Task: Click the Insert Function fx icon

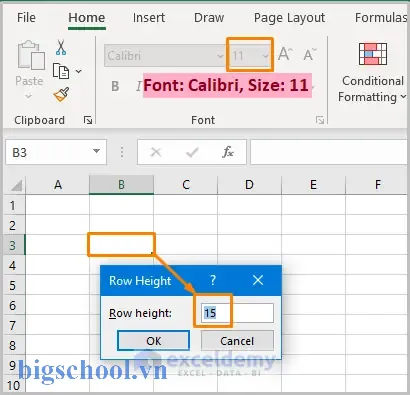Action: 228,152
